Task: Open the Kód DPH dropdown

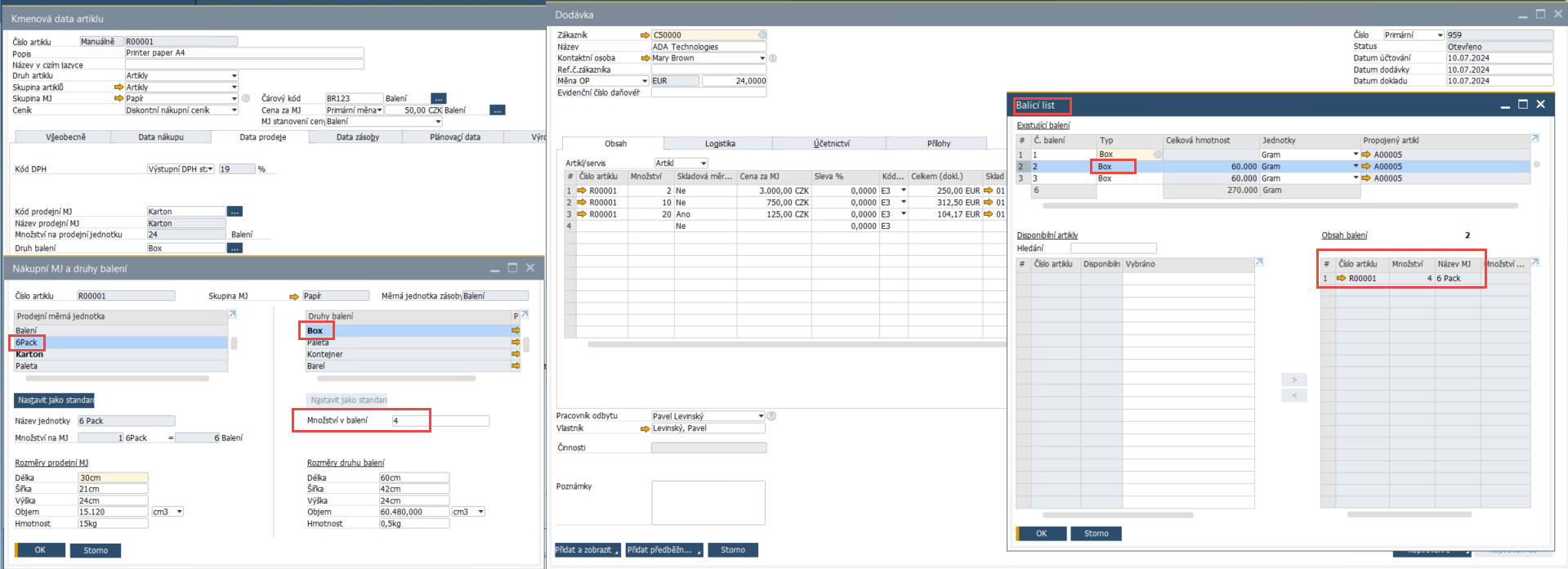Action: (x=210, y=169)
